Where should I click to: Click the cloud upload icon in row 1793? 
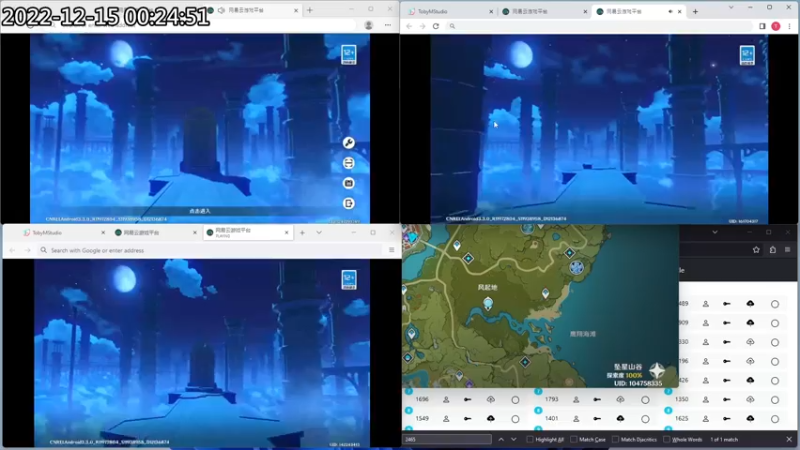[x=620, y=399]
